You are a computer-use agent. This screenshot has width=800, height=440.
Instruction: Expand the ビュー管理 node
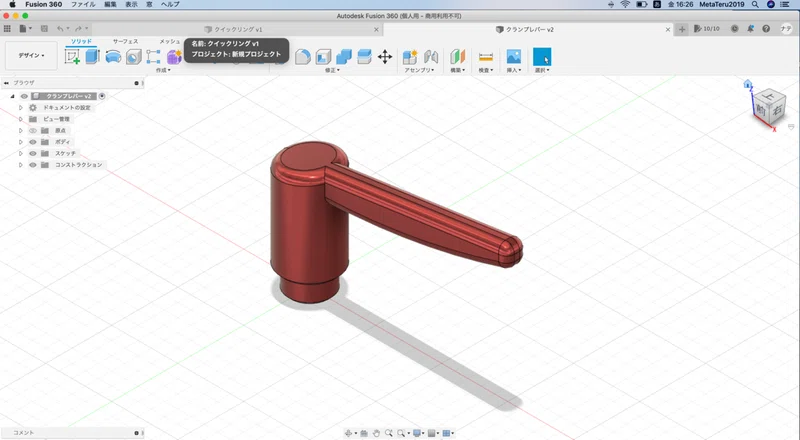pyautogui.click(x=20, y=119)
